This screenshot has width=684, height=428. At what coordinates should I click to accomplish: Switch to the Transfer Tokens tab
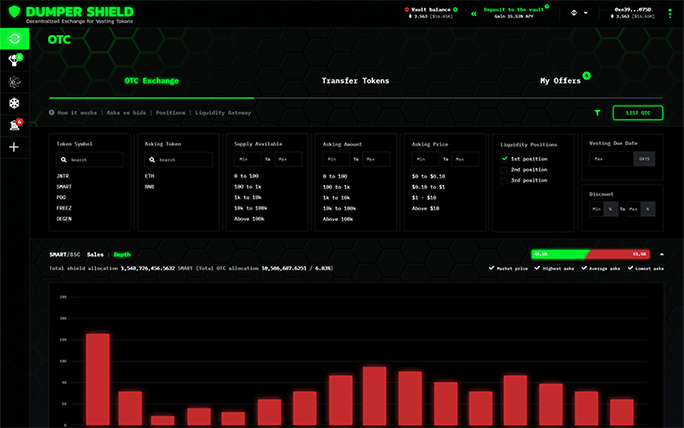click(355, 81)
